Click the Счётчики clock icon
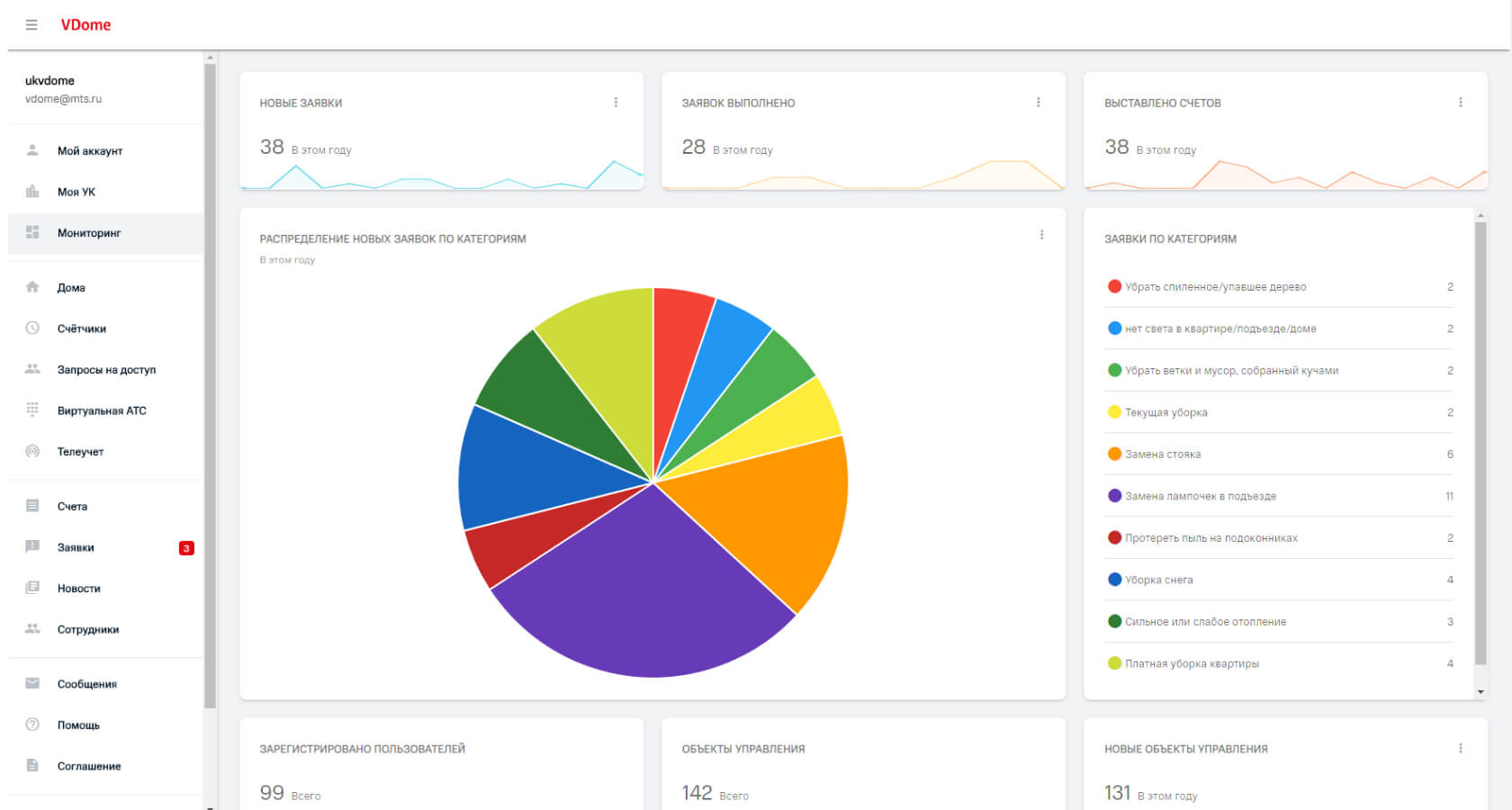 pyautogui.click(x=32, y=328)
